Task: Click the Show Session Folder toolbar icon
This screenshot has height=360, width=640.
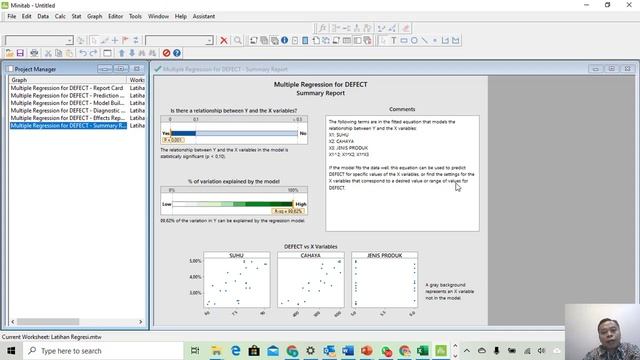Action: coord(253,40)
